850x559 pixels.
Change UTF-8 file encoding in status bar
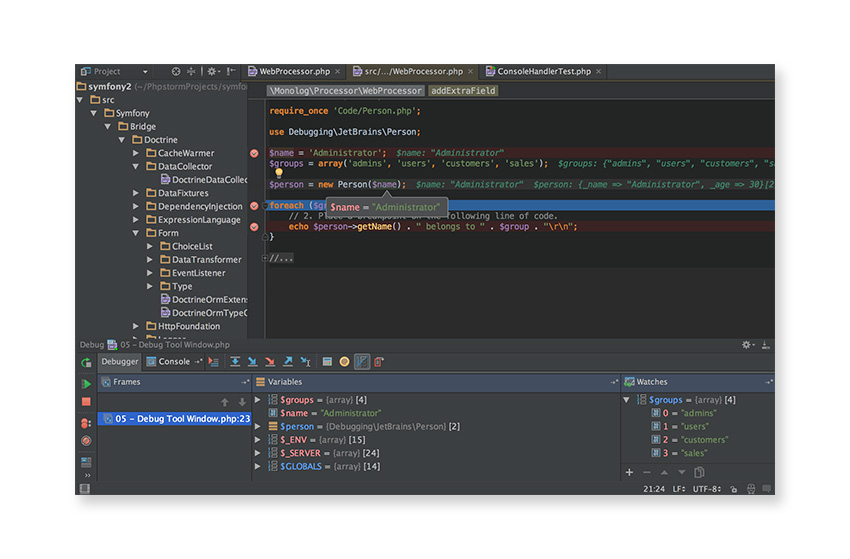pyautogui.click(x=707, y=489)
